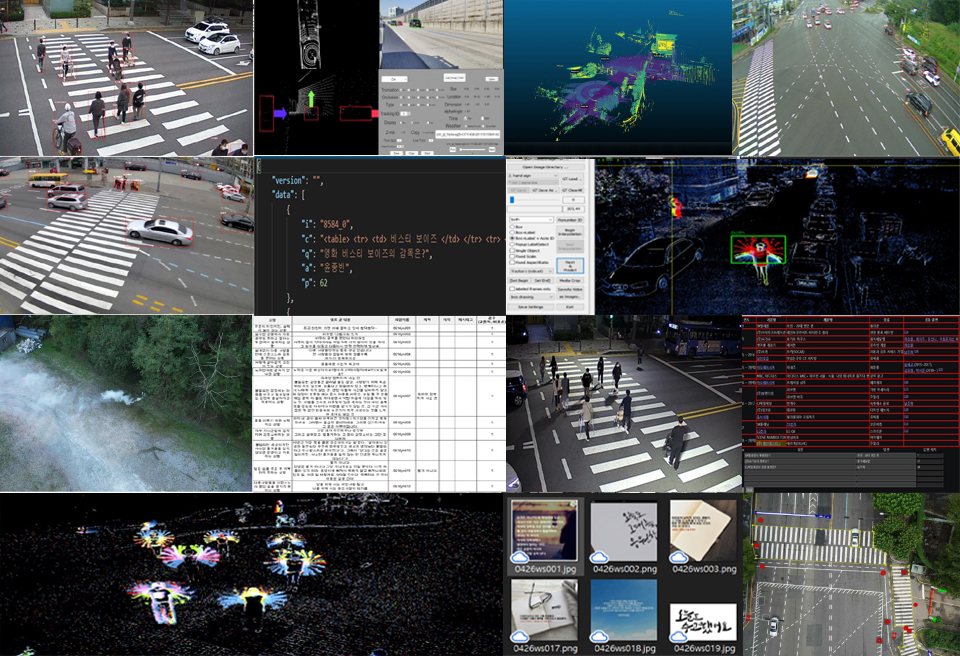Click the Begin Interpolation button

[x=570, y=232]
